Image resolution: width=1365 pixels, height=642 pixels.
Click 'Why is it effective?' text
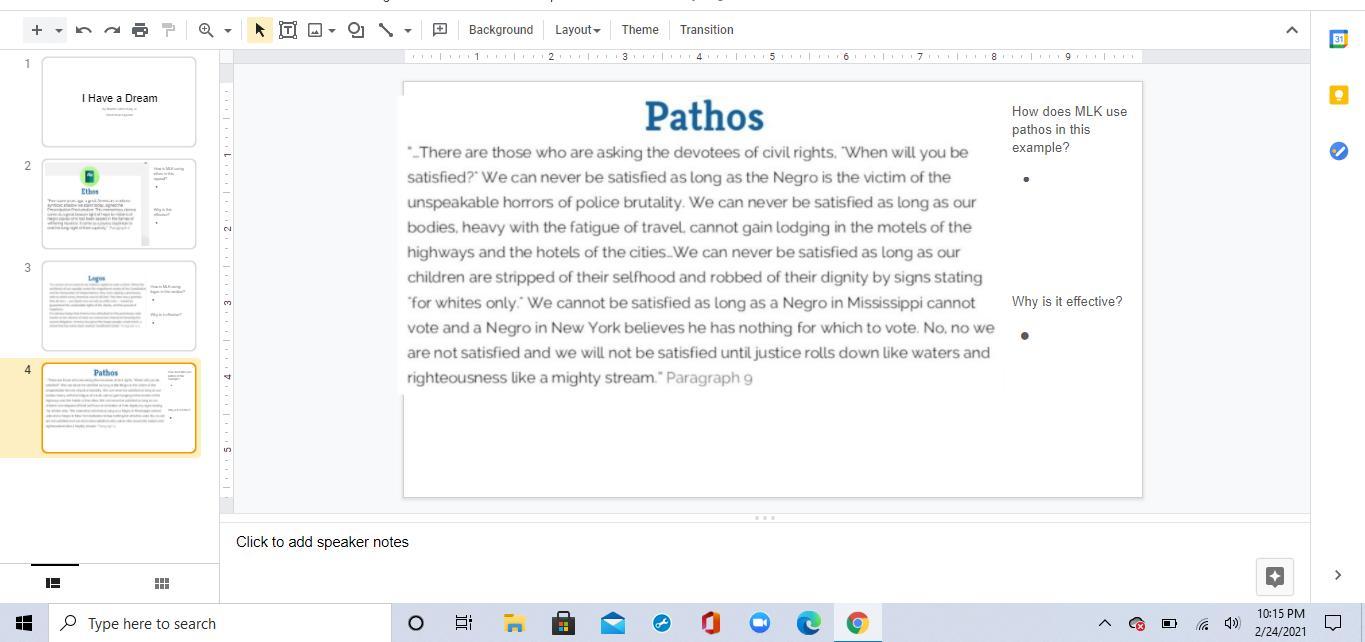pos(1067,301)
